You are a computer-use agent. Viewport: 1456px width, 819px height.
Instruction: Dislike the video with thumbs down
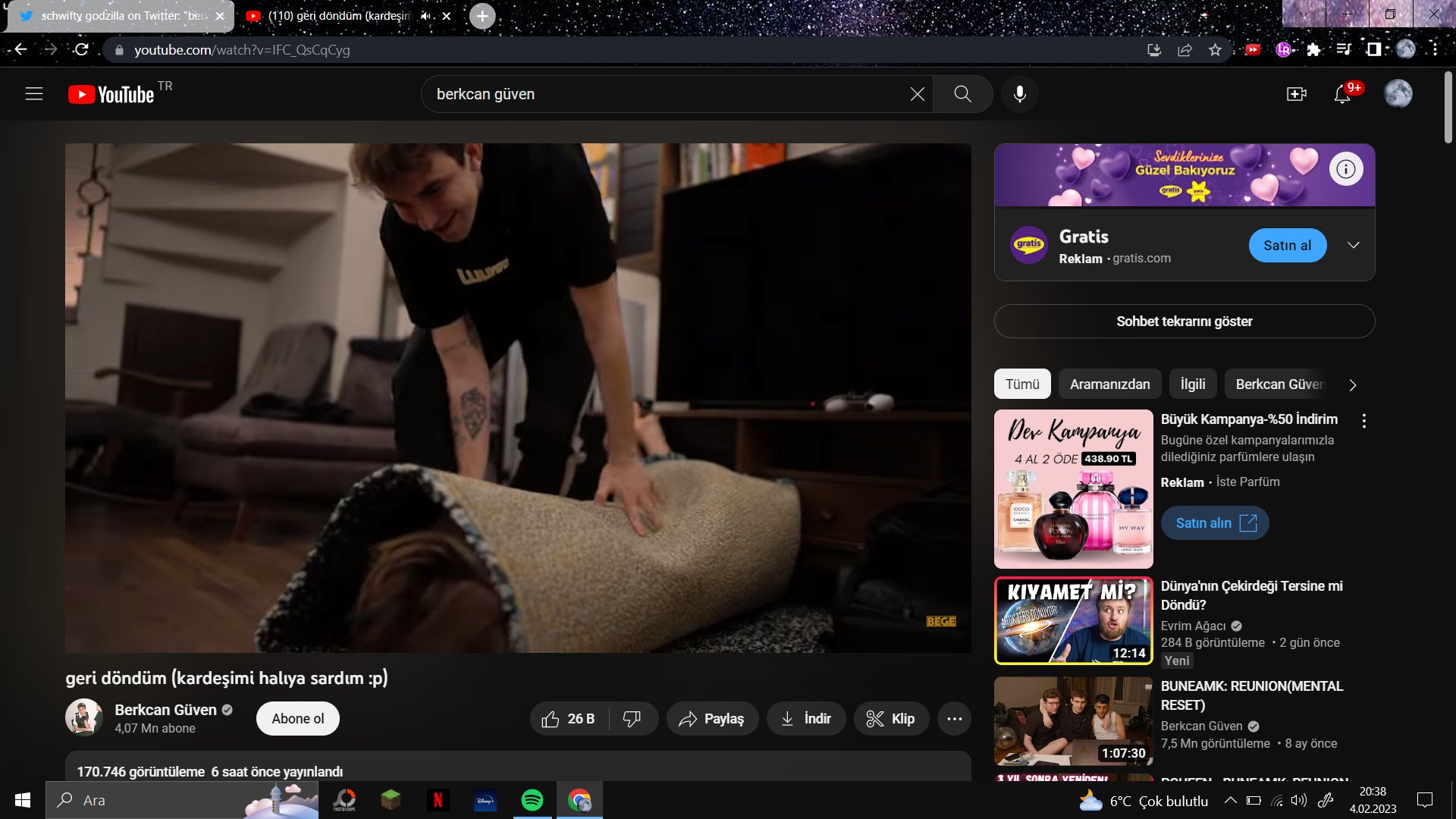(632, 719)
